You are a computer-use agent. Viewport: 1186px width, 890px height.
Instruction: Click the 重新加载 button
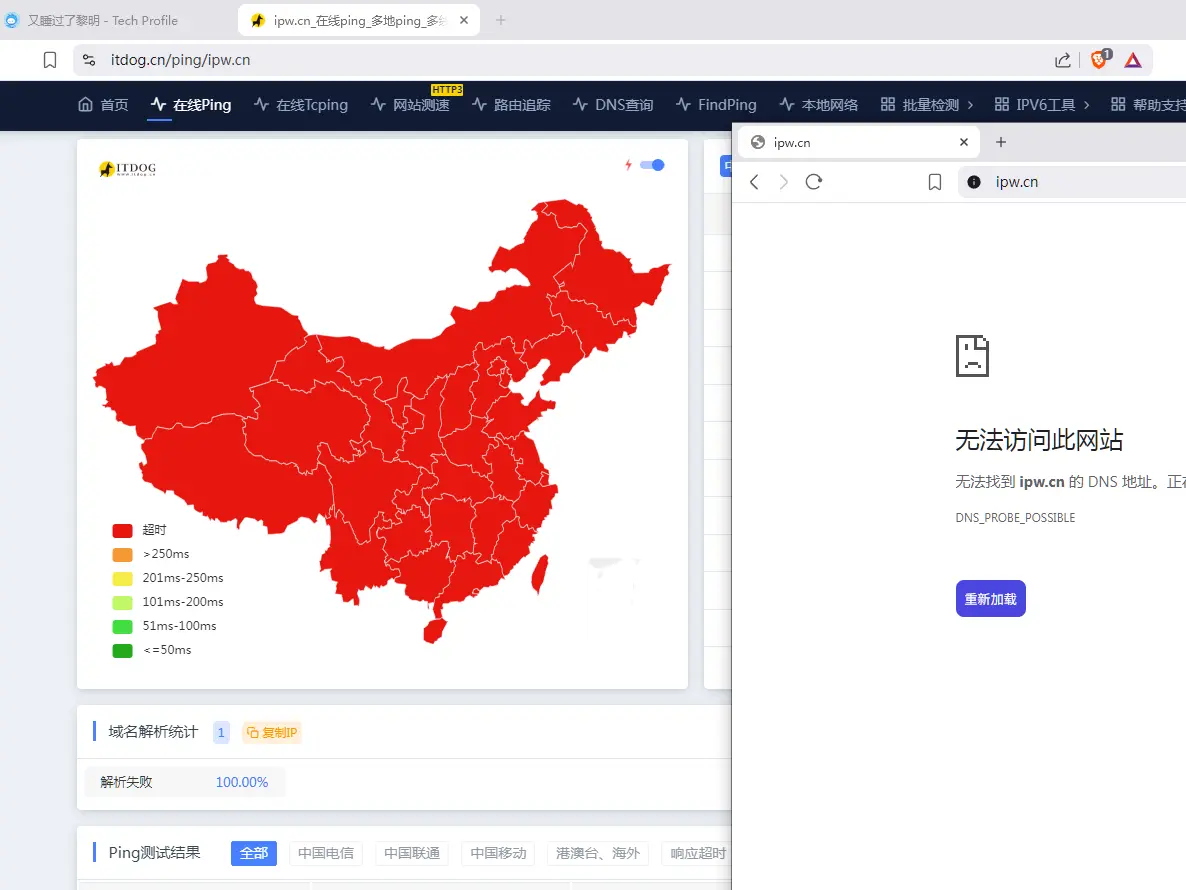(990, 599)
